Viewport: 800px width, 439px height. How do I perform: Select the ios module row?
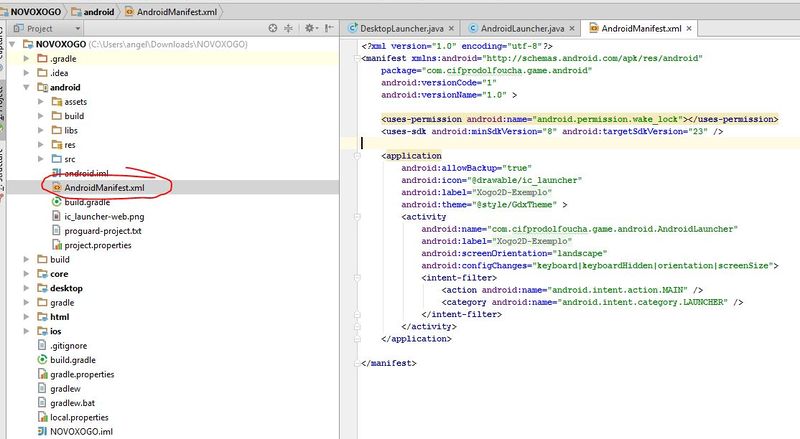172,331
